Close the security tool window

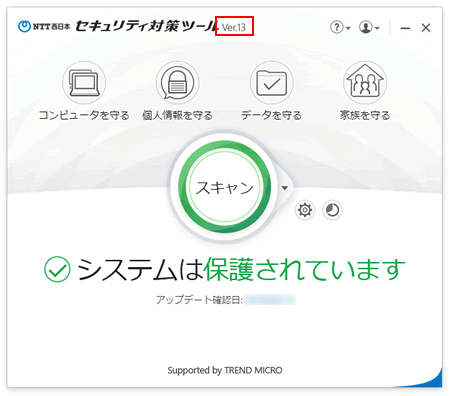(x=426, y=28)
